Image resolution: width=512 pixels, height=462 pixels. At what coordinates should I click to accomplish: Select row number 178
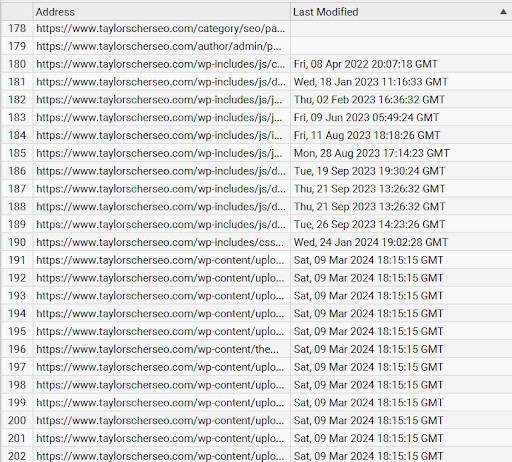[17, 28]
